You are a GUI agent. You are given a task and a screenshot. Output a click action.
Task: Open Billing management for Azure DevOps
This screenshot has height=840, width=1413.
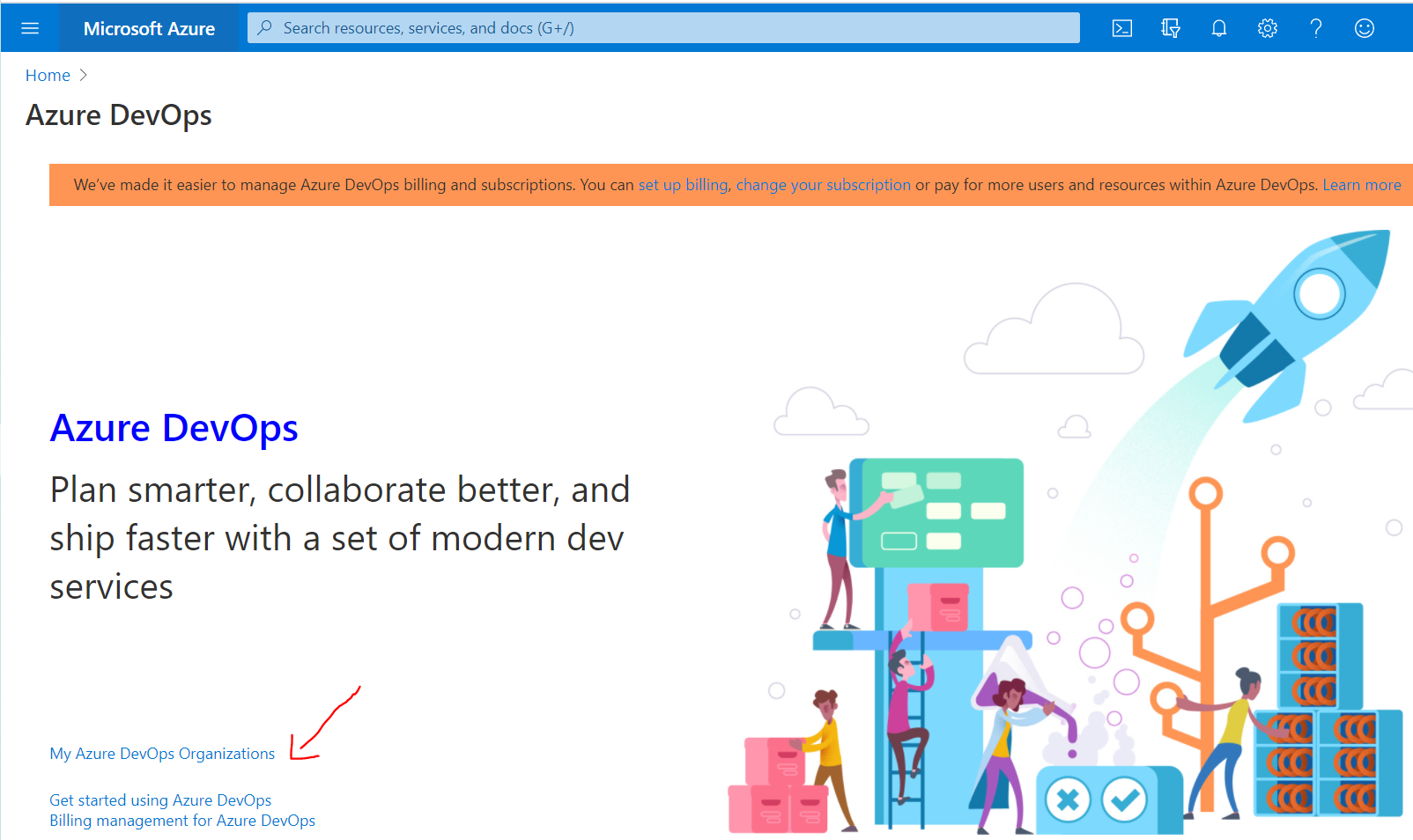(x=182, y=820)
